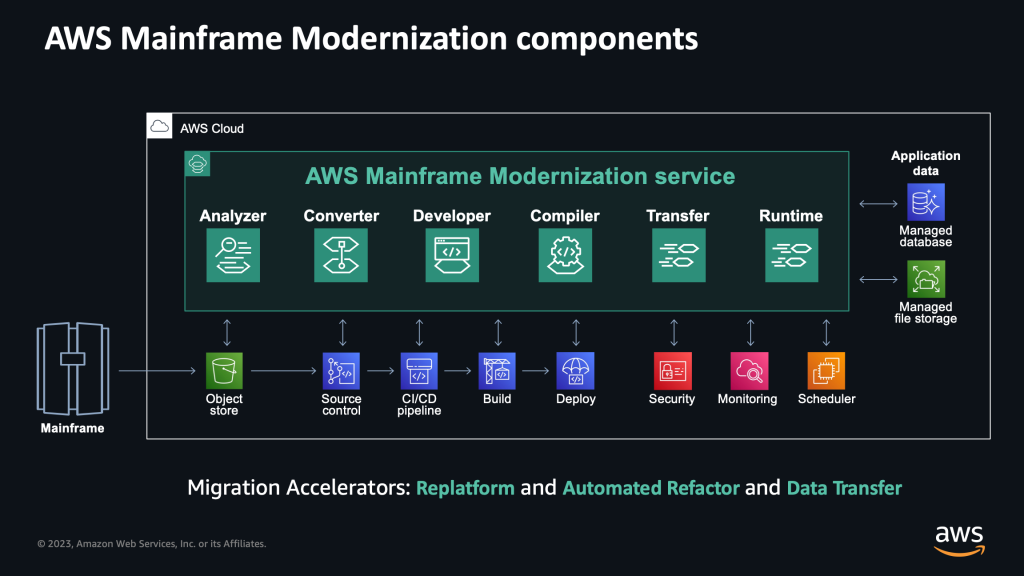Open the Build service icon
Image resolution: width=1024 pixels, height=576 pixels.
[497, 370]
